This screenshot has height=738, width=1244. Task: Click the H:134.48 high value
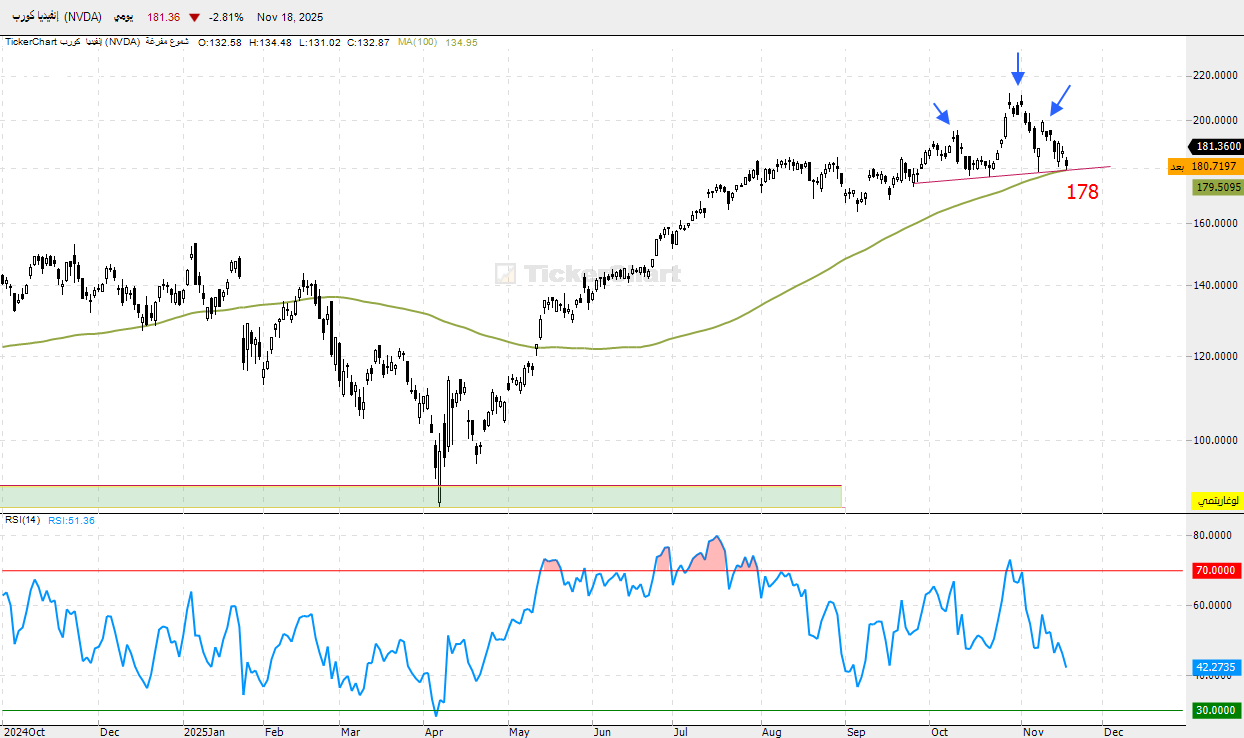(x=270, y=42)
